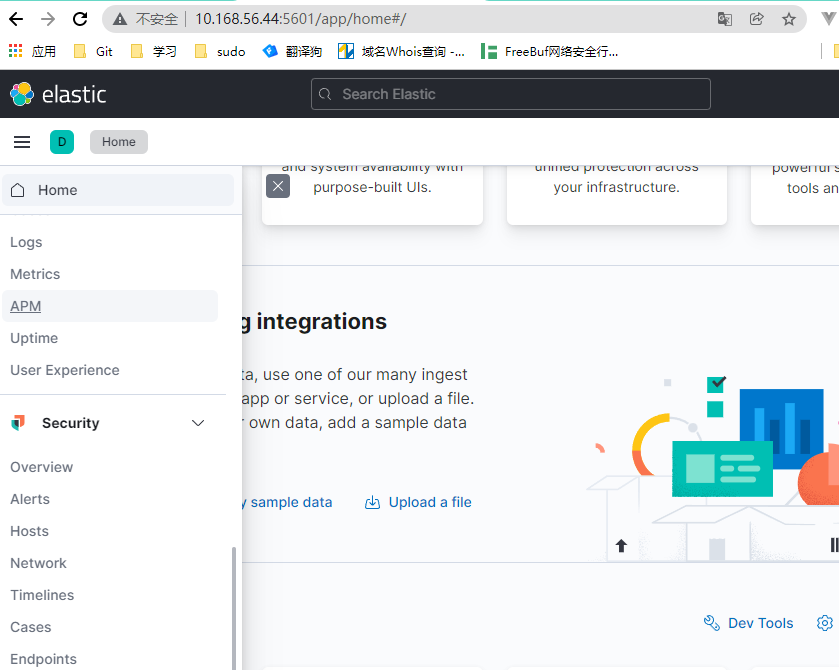Image resolution: width=839 pixels, height=670 pixels.
Task: Open User Experience in the sidebar
Action: (65, 370)
